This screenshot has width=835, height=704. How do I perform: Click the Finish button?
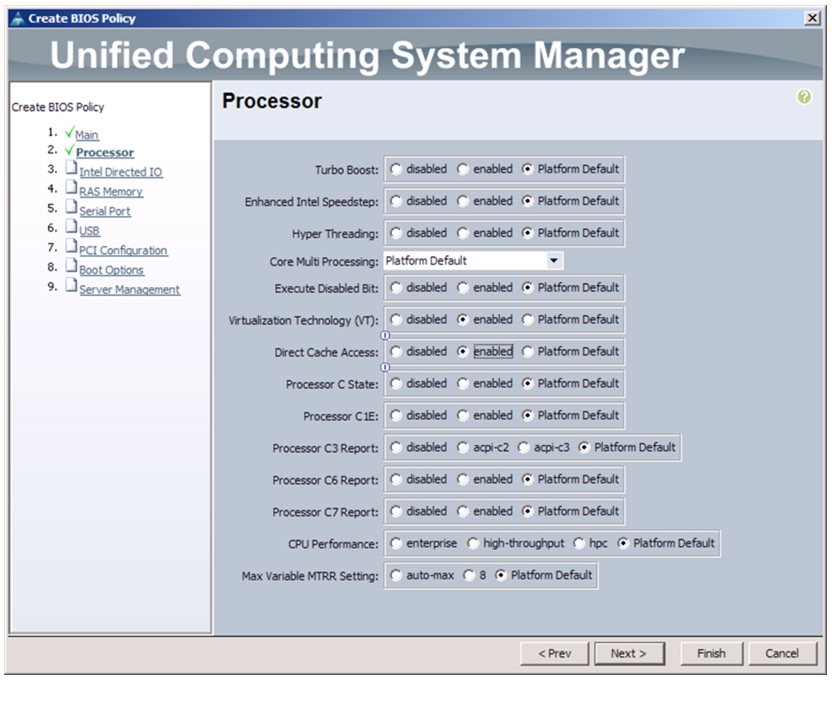(711, 653)
